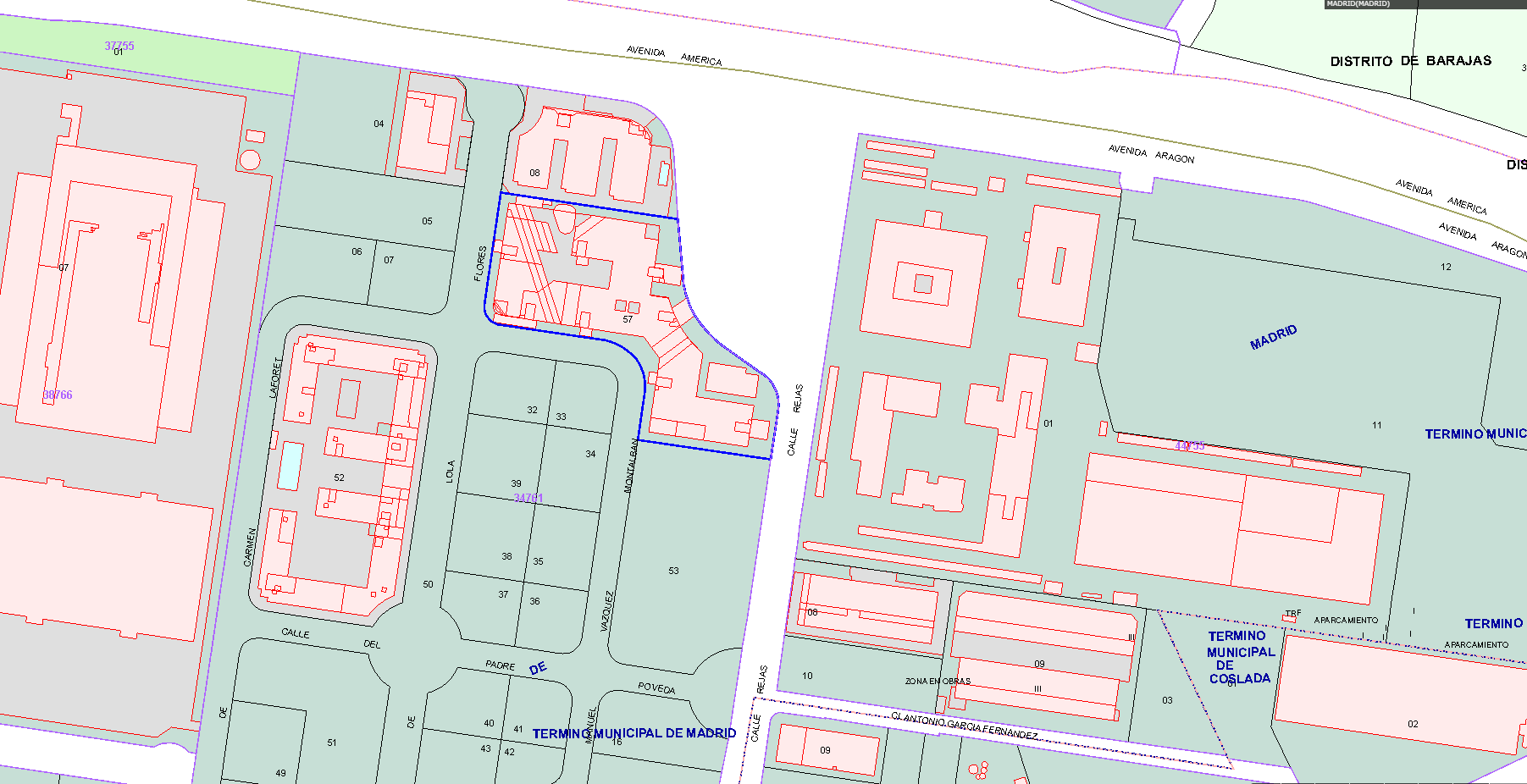
Task: Click the ZONA EN OBRAS label
Action: coord(938,681)
